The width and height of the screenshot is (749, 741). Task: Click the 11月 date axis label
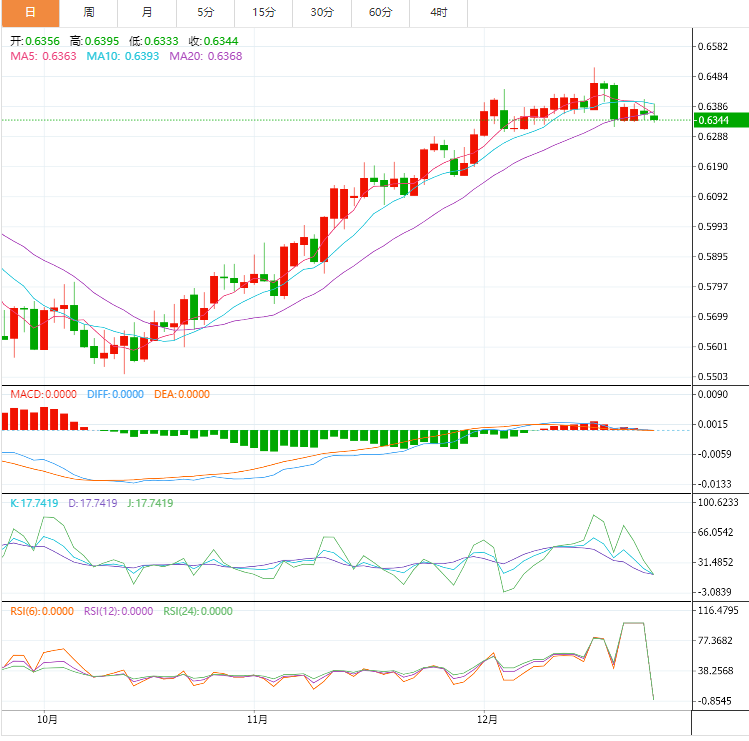[257, 720]
